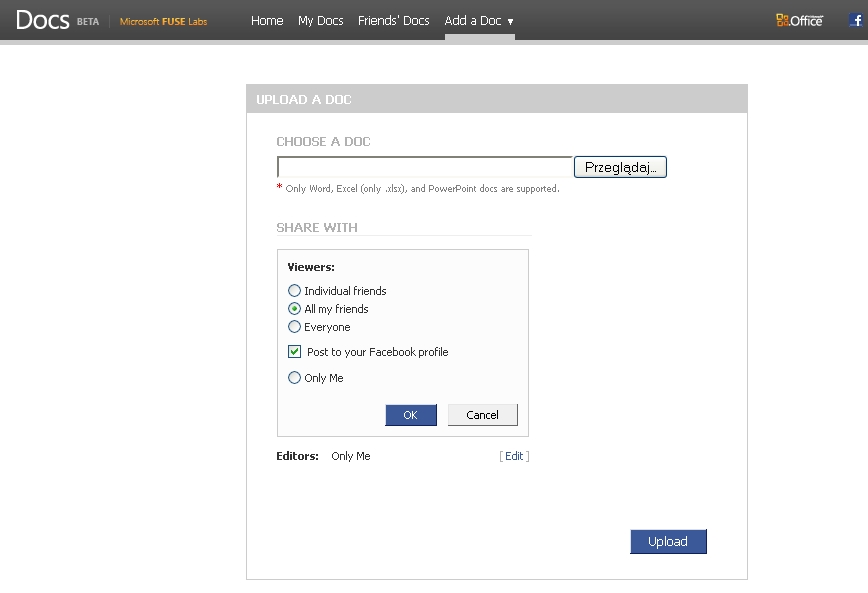Select the Only Me viewer option

294,378
